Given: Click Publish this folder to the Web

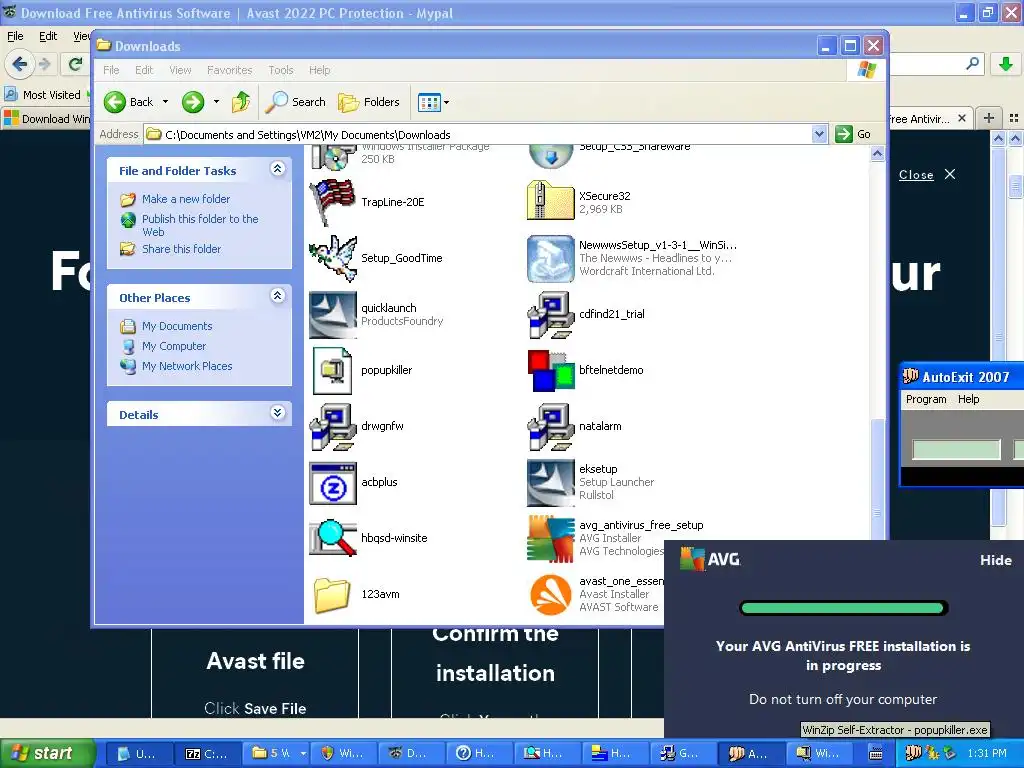Looking at the screenshot, I should [200, 225].
